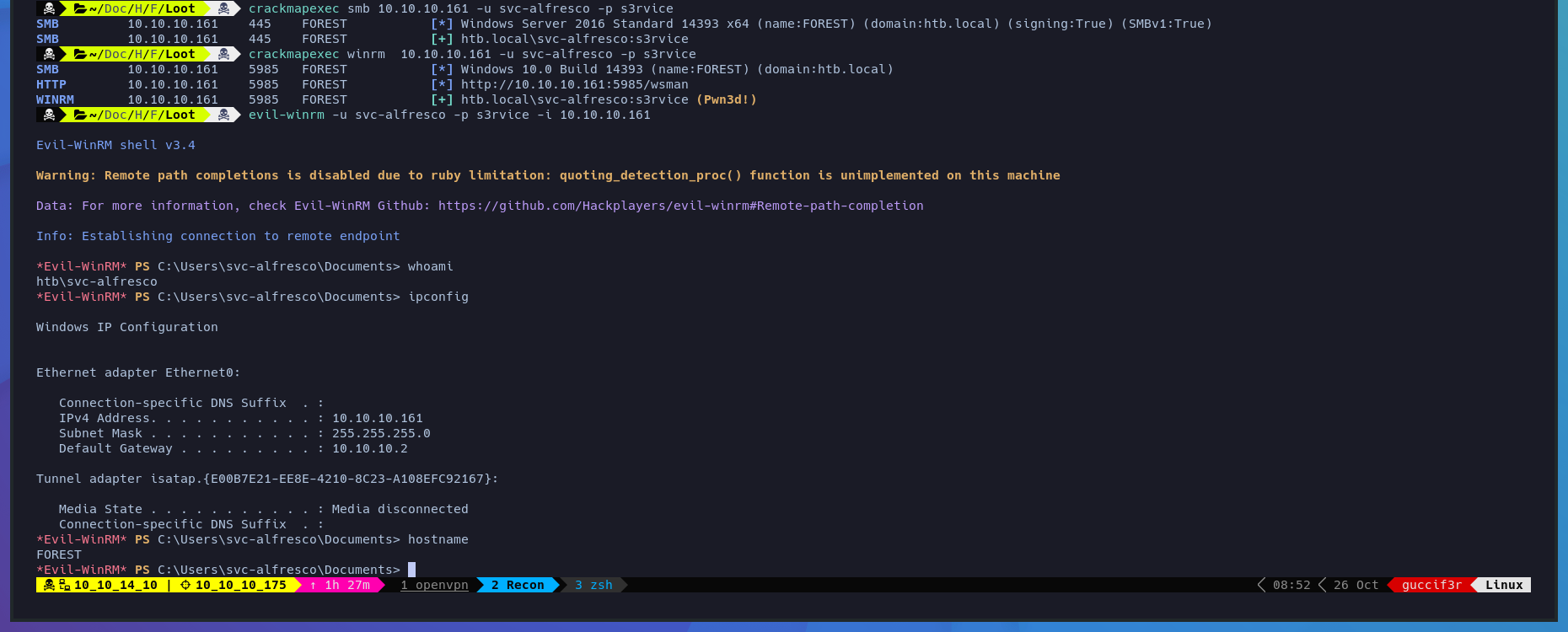Click the 'Evil-WinRM shell v3.4' banner
The width and height of the screenshot is (1568, 632).
pyautogui.click(x=115, y=145)
